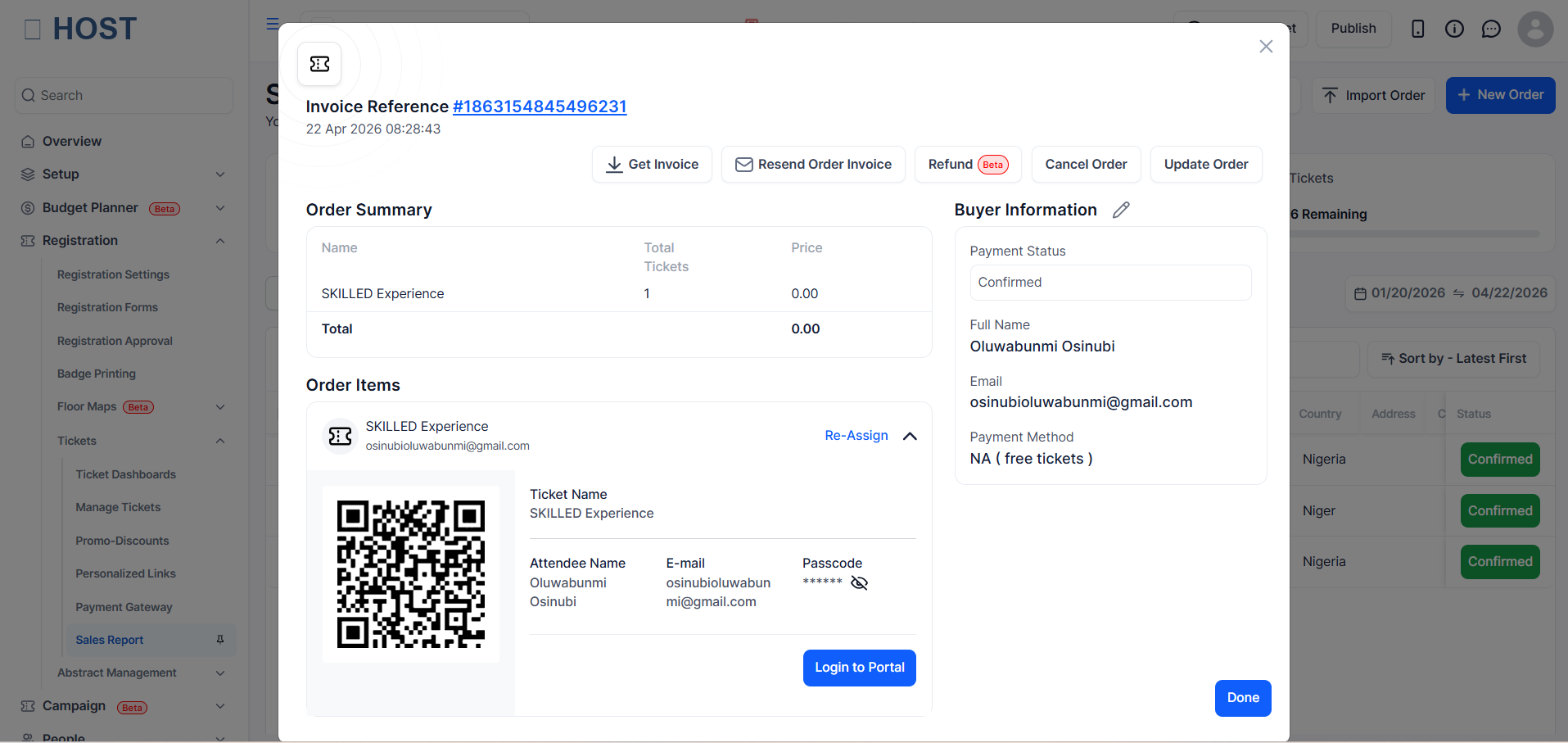
Task: Click the Login to Portal button
Action: click(x=859, y=668)
